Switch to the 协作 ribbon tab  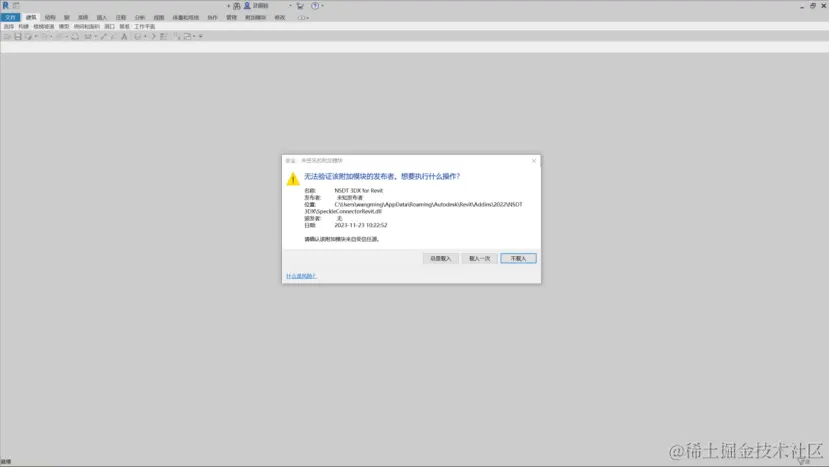point(212,17)
